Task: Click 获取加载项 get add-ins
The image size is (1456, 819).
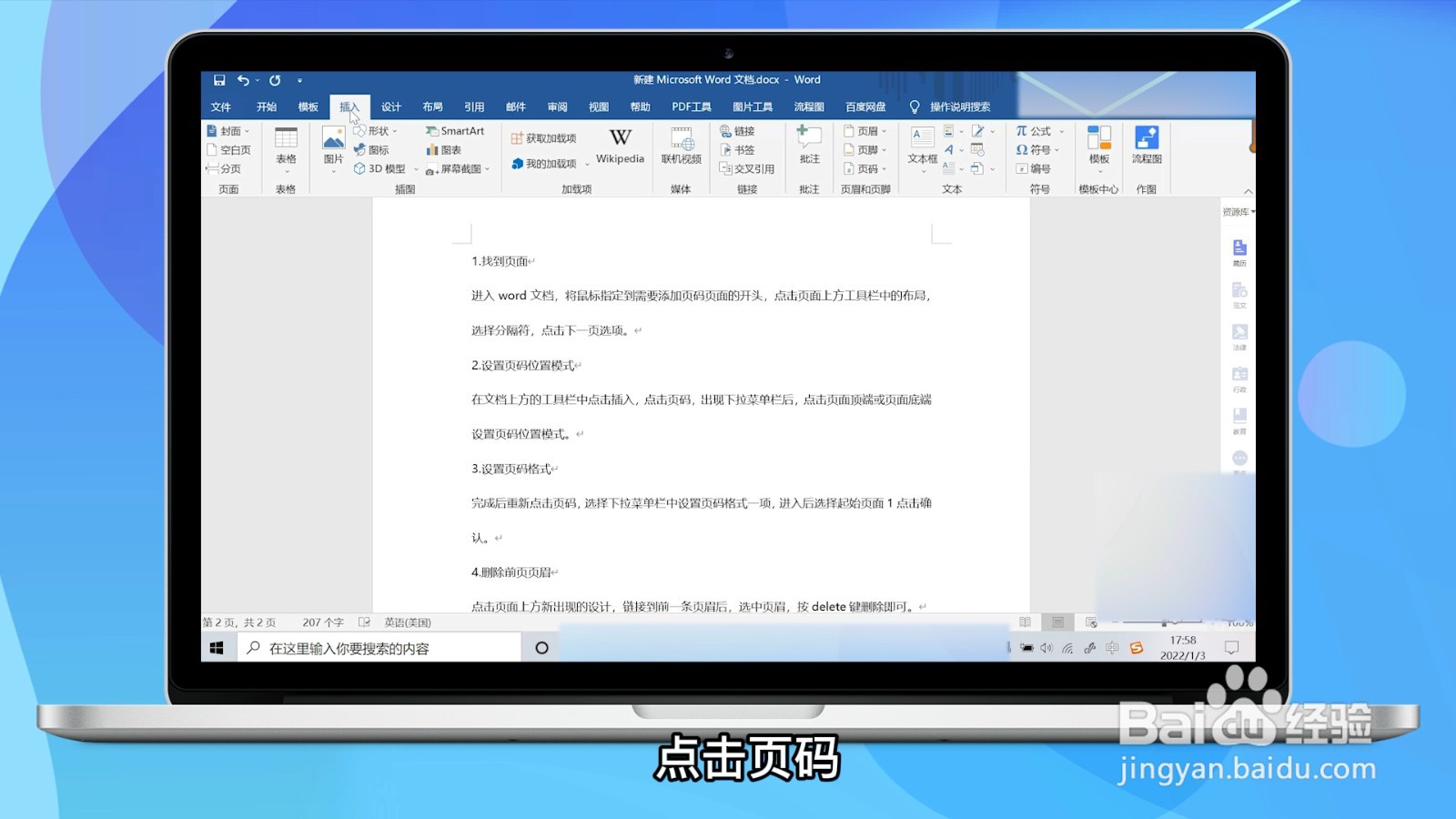Action: [543, 138]
